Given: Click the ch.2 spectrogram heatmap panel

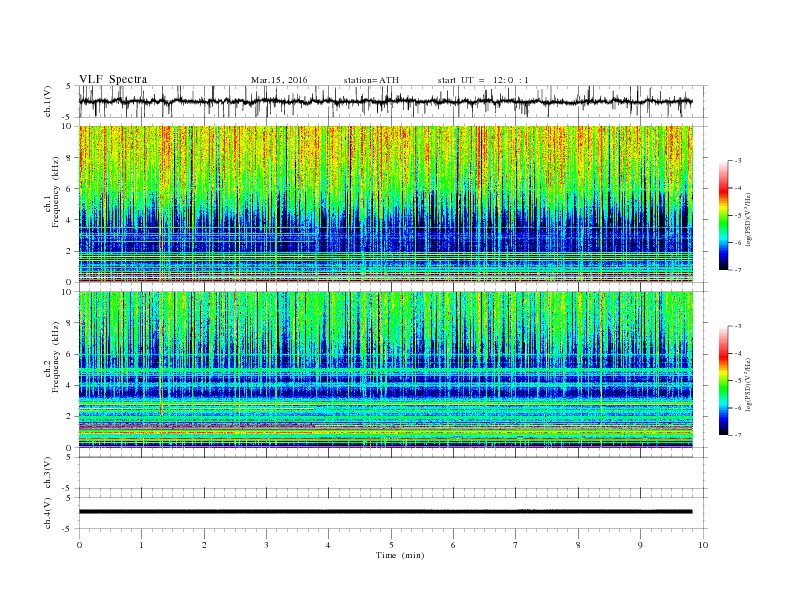Looking at the screenshot, I should [x=386, y=369].
